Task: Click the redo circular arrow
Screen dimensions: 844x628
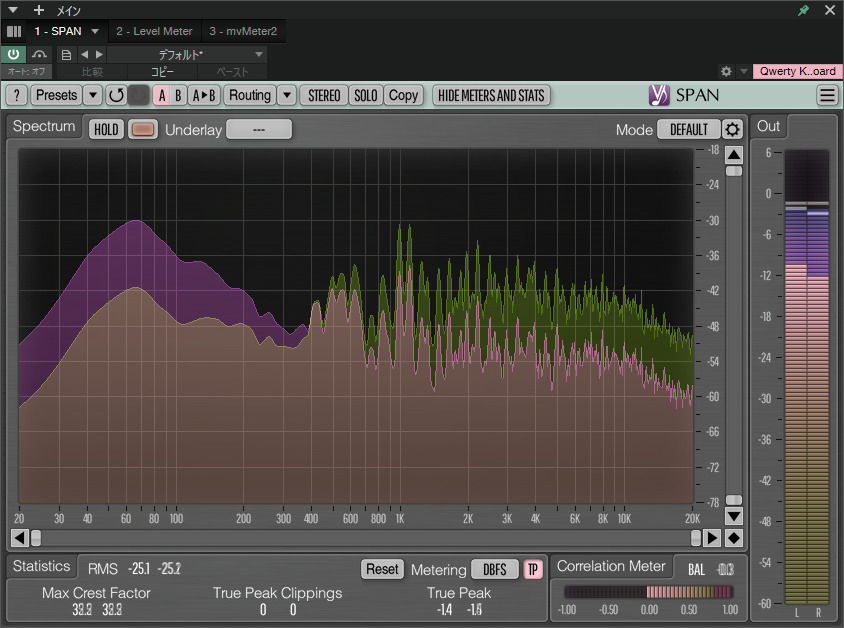Action: tap(139, 95)
